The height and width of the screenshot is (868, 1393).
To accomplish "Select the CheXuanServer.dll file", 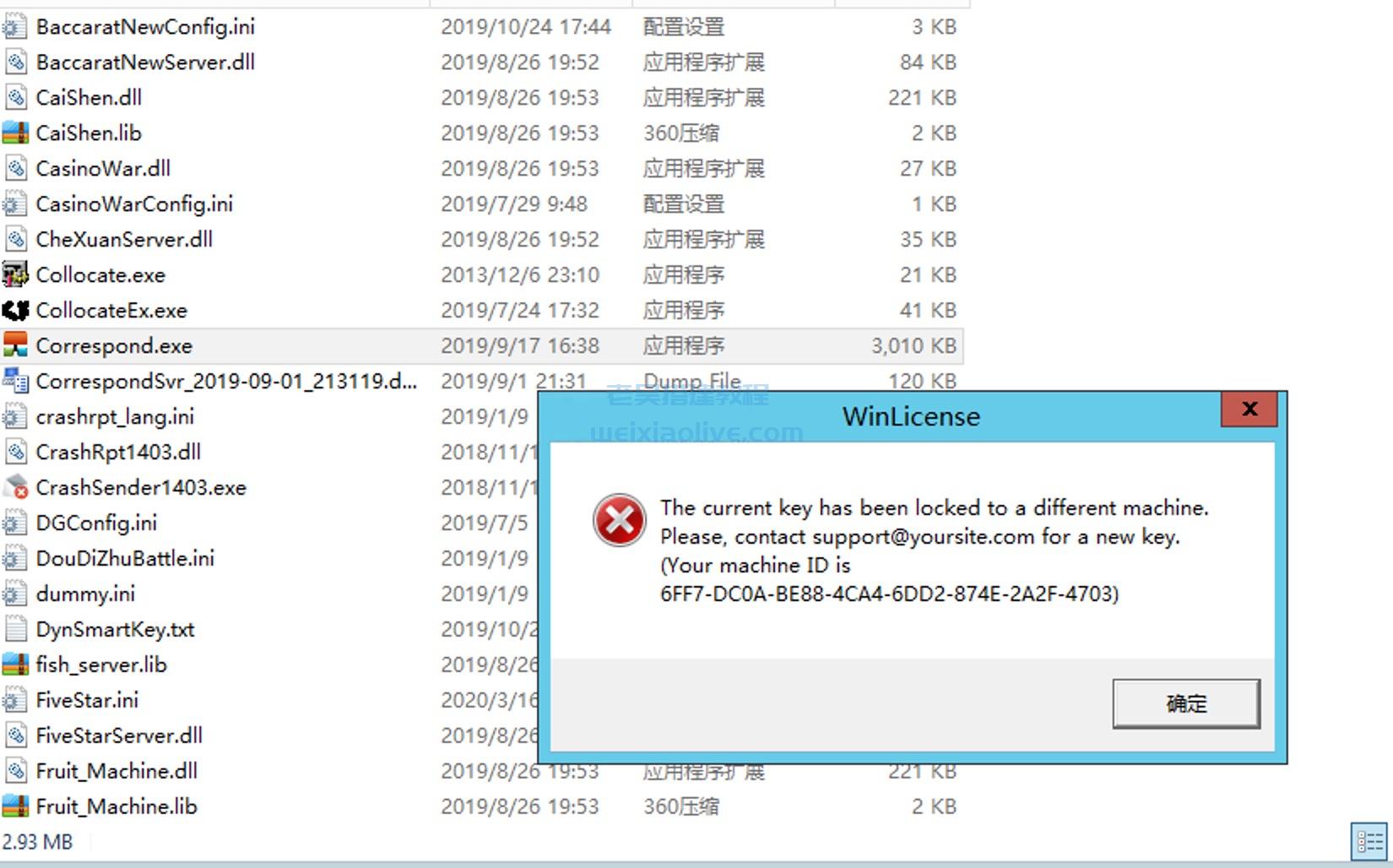I will pos(124,240).
